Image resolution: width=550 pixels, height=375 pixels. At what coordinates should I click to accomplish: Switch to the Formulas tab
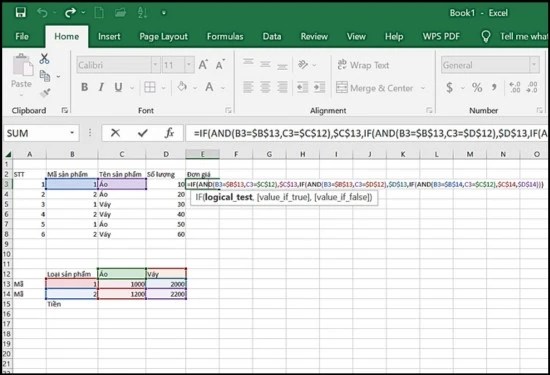click(x=225, y=36)
